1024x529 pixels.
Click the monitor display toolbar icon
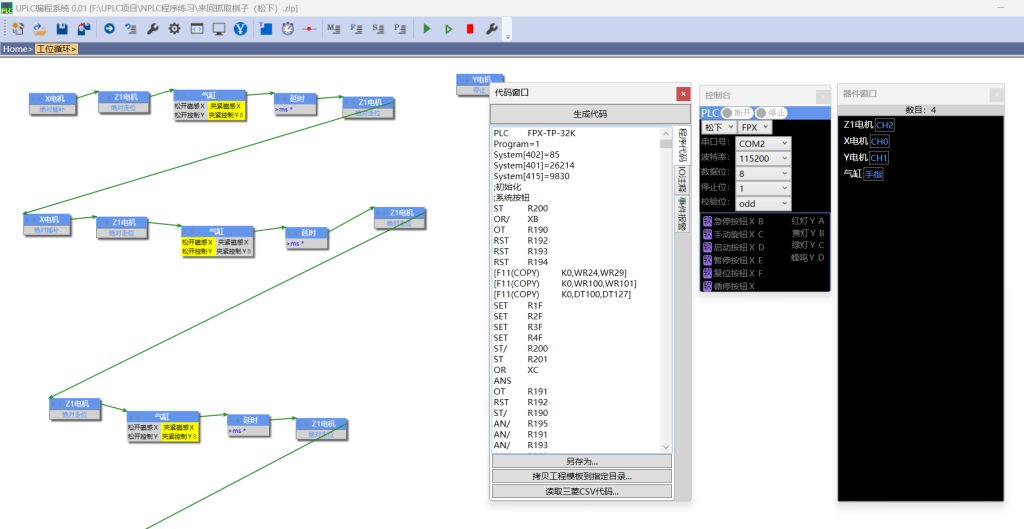coord(218,29)
